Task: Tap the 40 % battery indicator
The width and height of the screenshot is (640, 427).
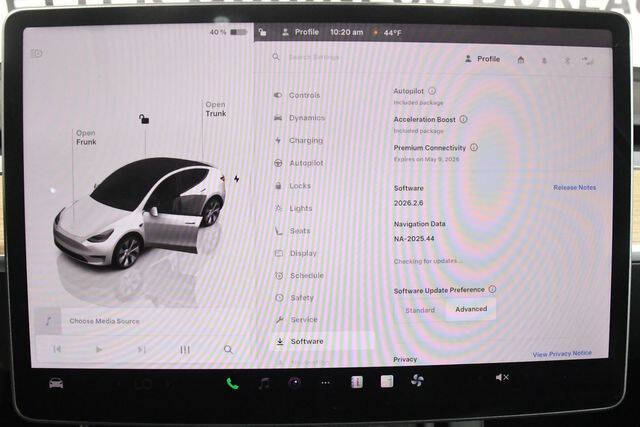Action: 228,32
